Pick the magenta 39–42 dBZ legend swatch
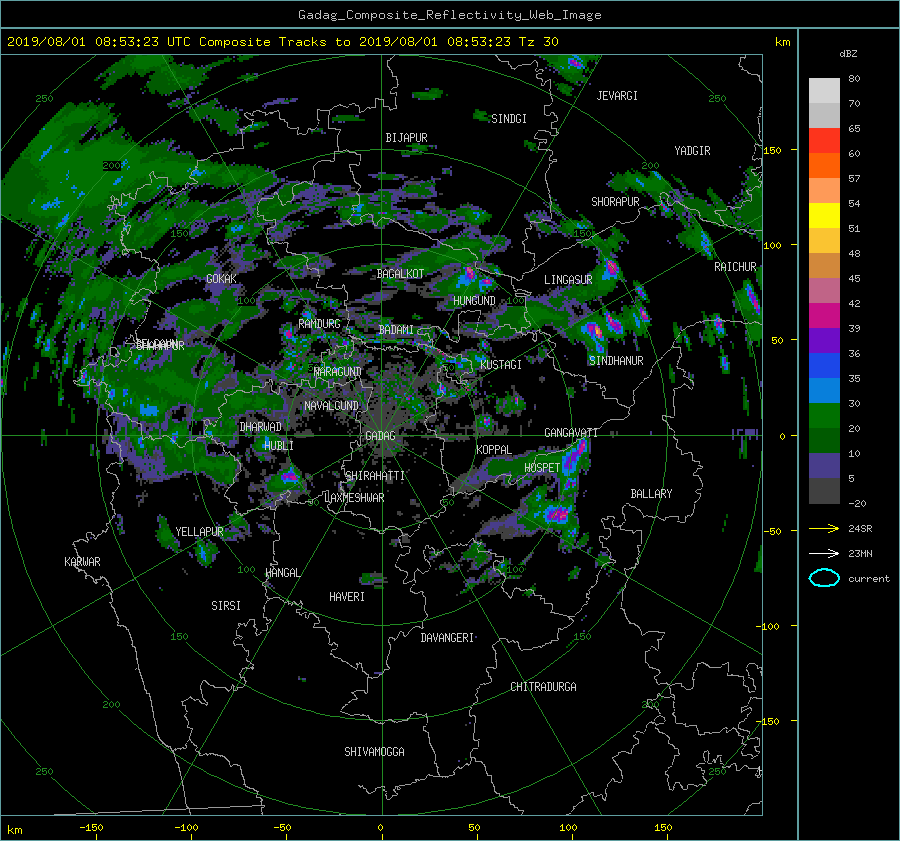 tap(824, 316)
